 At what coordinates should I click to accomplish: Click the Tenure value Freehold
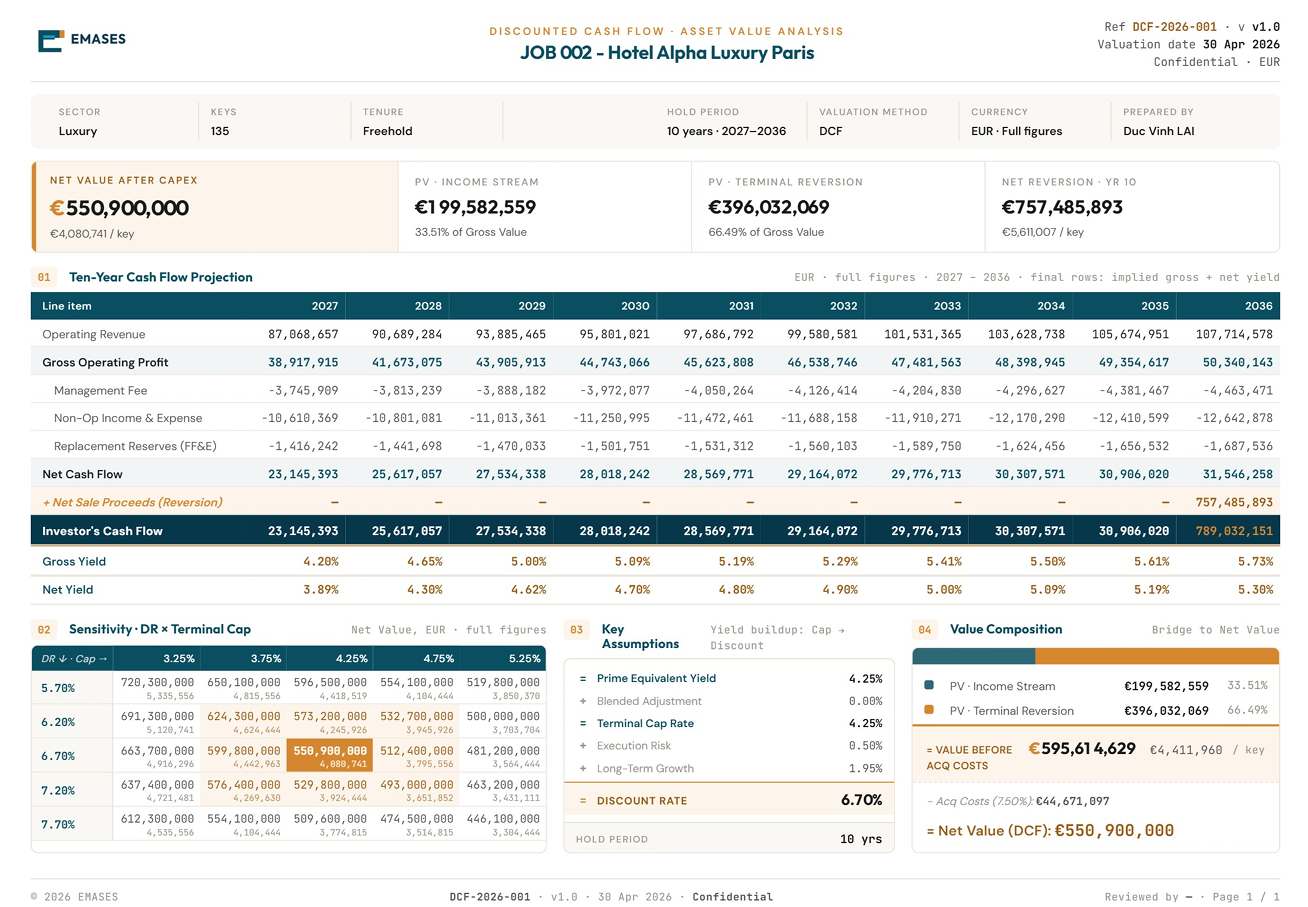click(387, 131)
